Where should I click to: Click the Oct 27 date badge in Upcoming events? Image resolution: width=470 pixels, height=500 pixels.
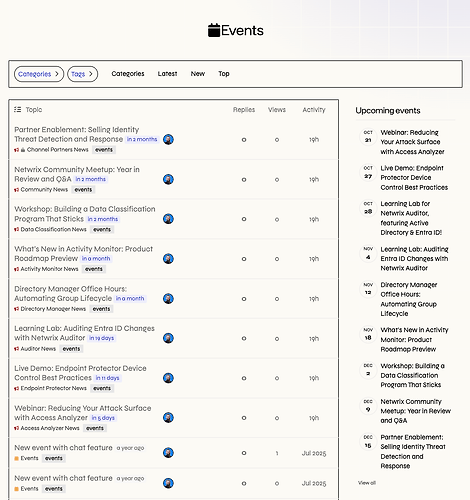(x=368, y=172)
